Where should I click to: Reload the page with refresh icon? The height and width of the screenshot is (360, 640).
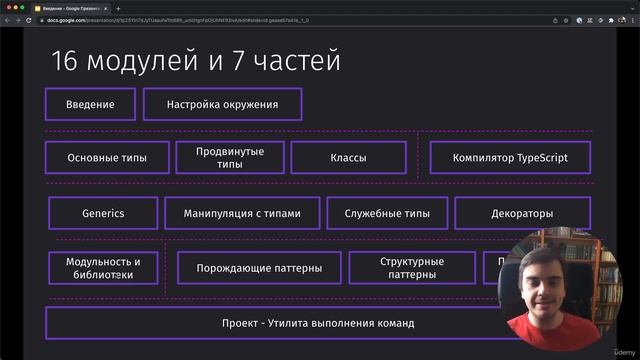pyautogui.click(x=29, y=20)
